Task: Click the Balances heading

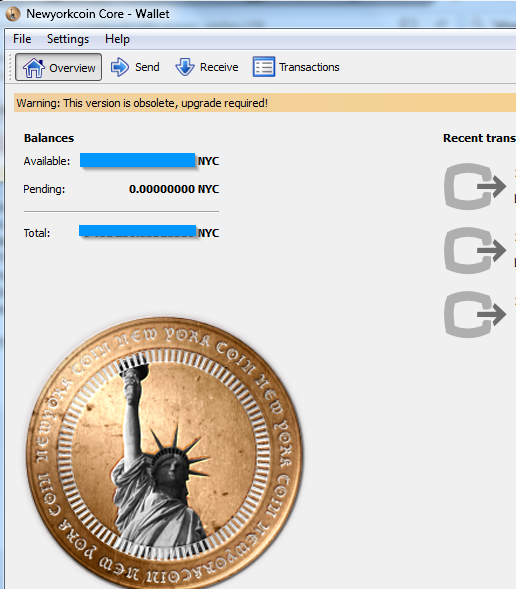Action: [x=49, y=138]
